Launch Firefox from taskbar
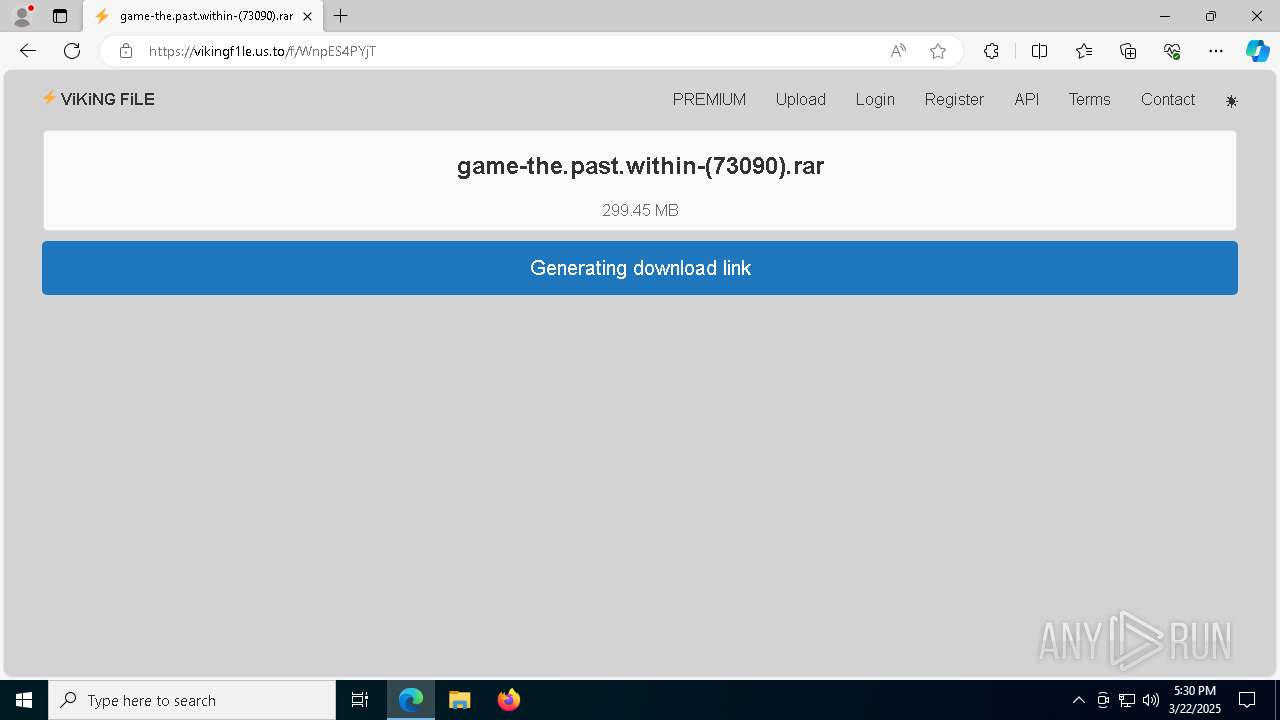This screenshot has height=720, width=1280. coord(508,700)
